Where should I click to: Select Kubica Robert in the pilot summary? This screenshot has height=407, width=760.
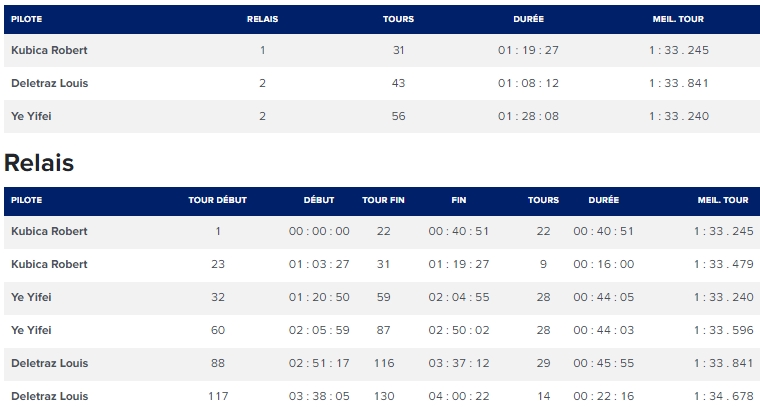[x=49, y=50]
